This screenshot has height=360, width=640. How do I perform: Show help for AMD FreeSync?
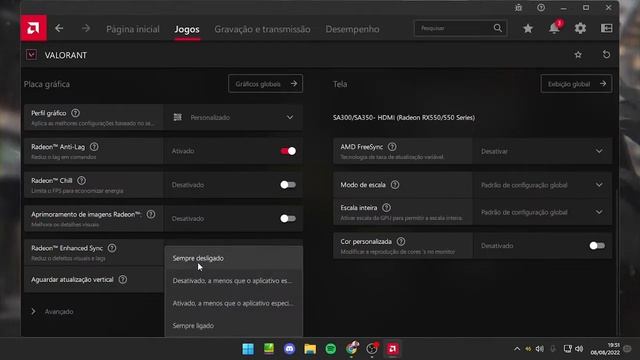[x=392, y=147]
